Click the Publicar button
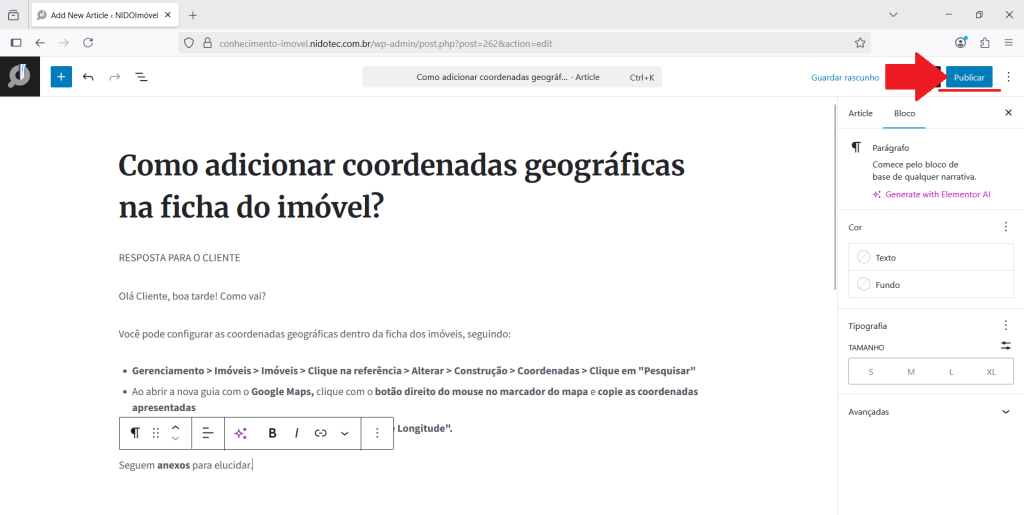Screen dimensions: 1024x515 pos(969,77)
